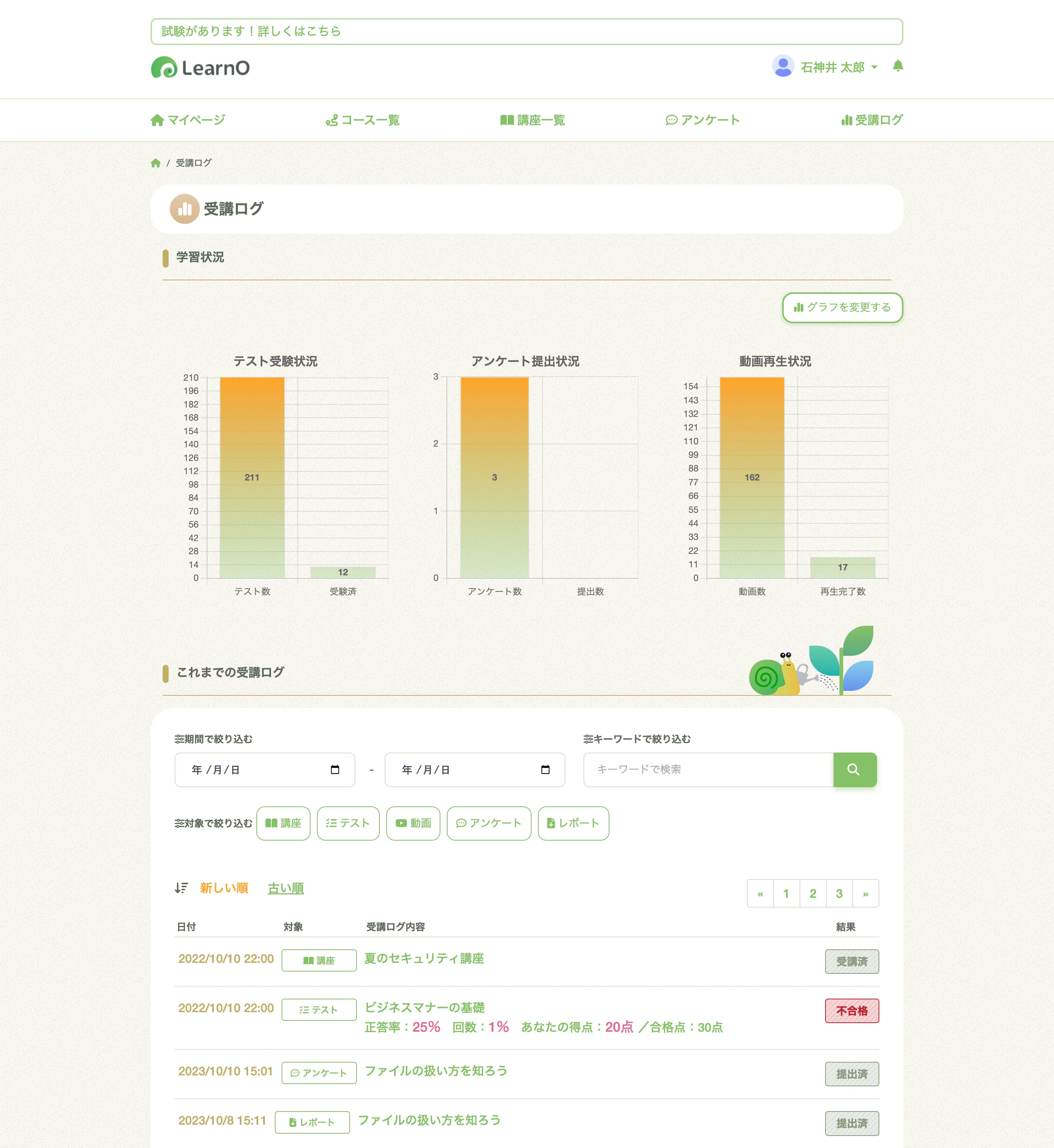This screenshot has height=1148, width=1054.
Task: Open the start date calendar picker icon
Action: [335, 769]
